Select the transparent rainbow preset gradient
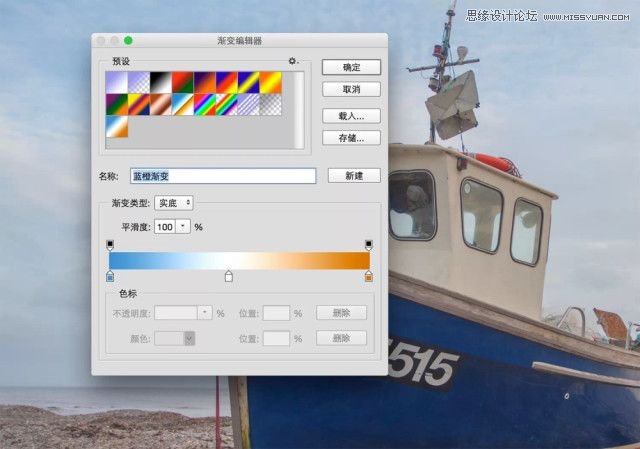This screenshot has width=640, height=449. click(227, 104)
